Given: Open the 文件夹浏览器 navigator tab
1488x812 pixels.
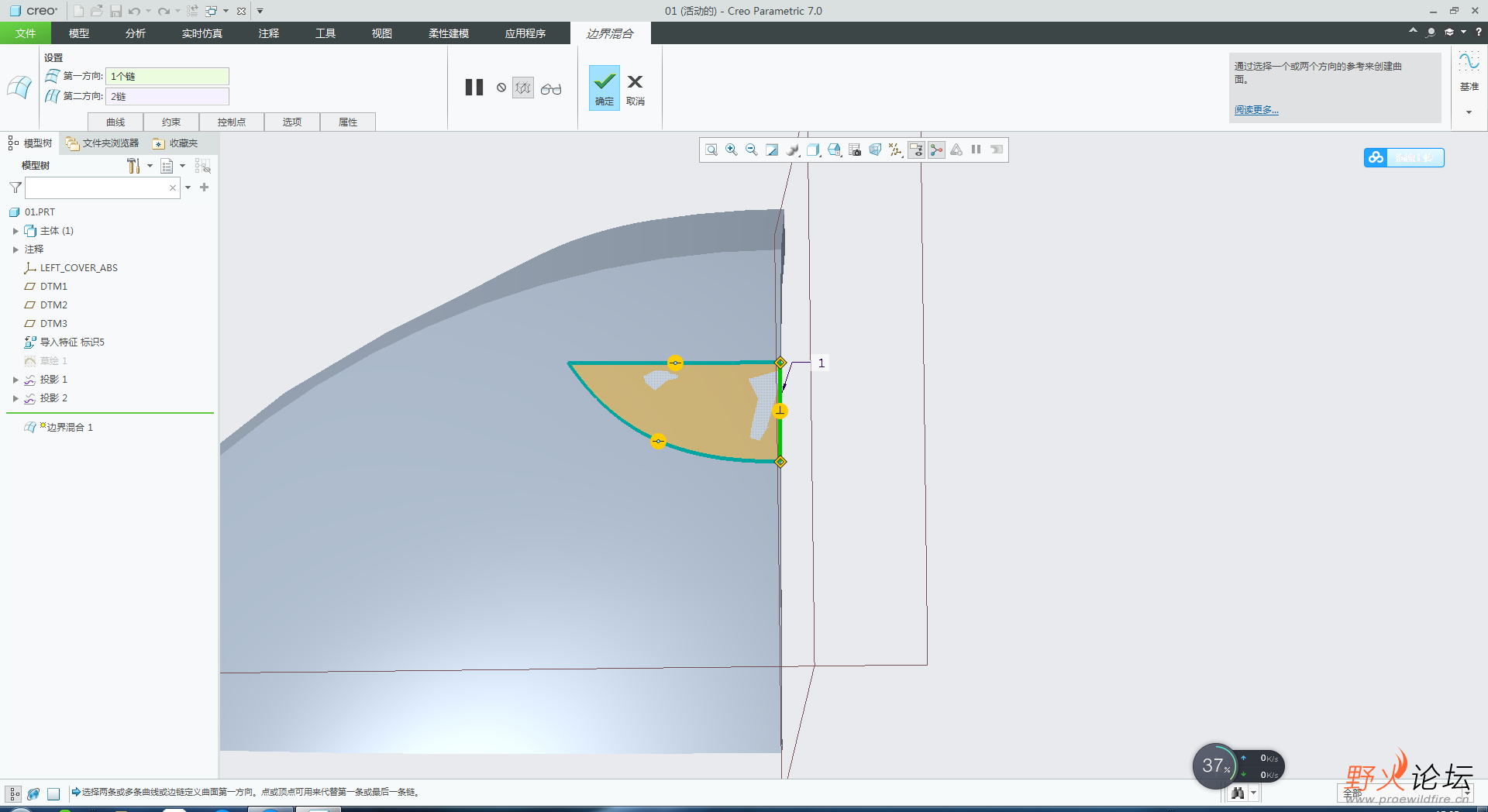Looking at the screenshot, I should (x=102, y=143).
